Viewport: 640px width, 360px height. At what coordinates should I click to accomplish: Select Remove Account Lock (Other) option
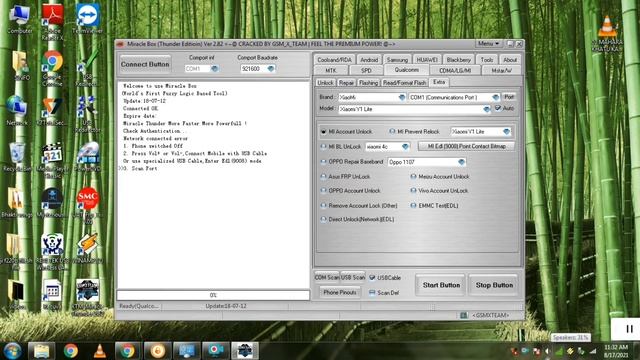point(324,205)
